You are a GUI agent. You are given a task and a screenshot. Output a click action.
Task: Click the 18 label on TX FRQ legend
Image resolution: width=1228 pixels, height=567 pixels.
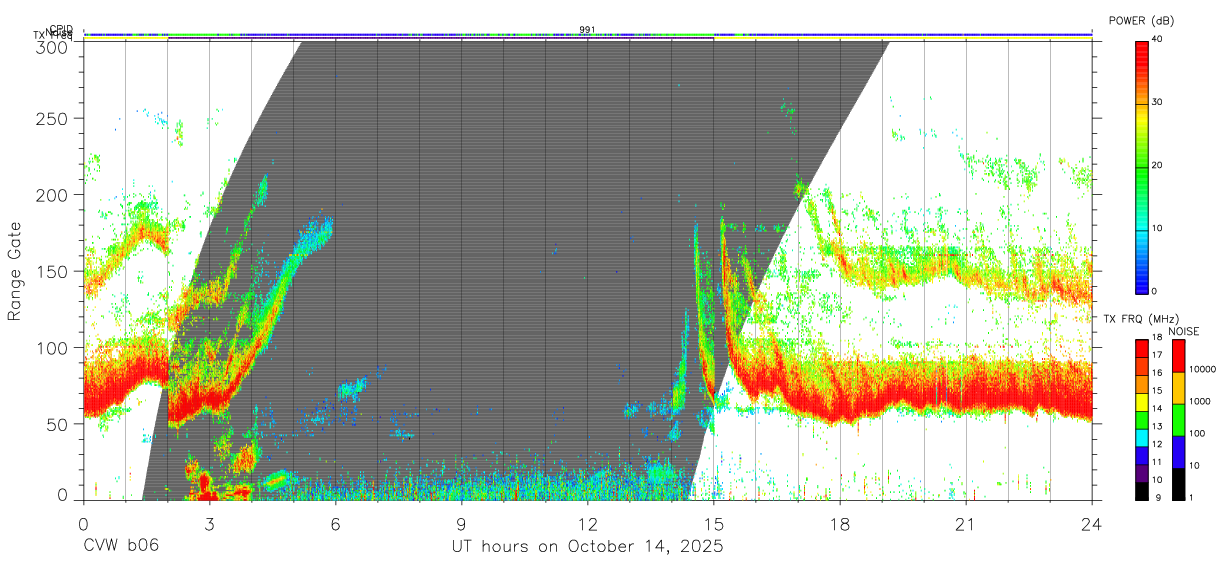[x=1158, y=338]
